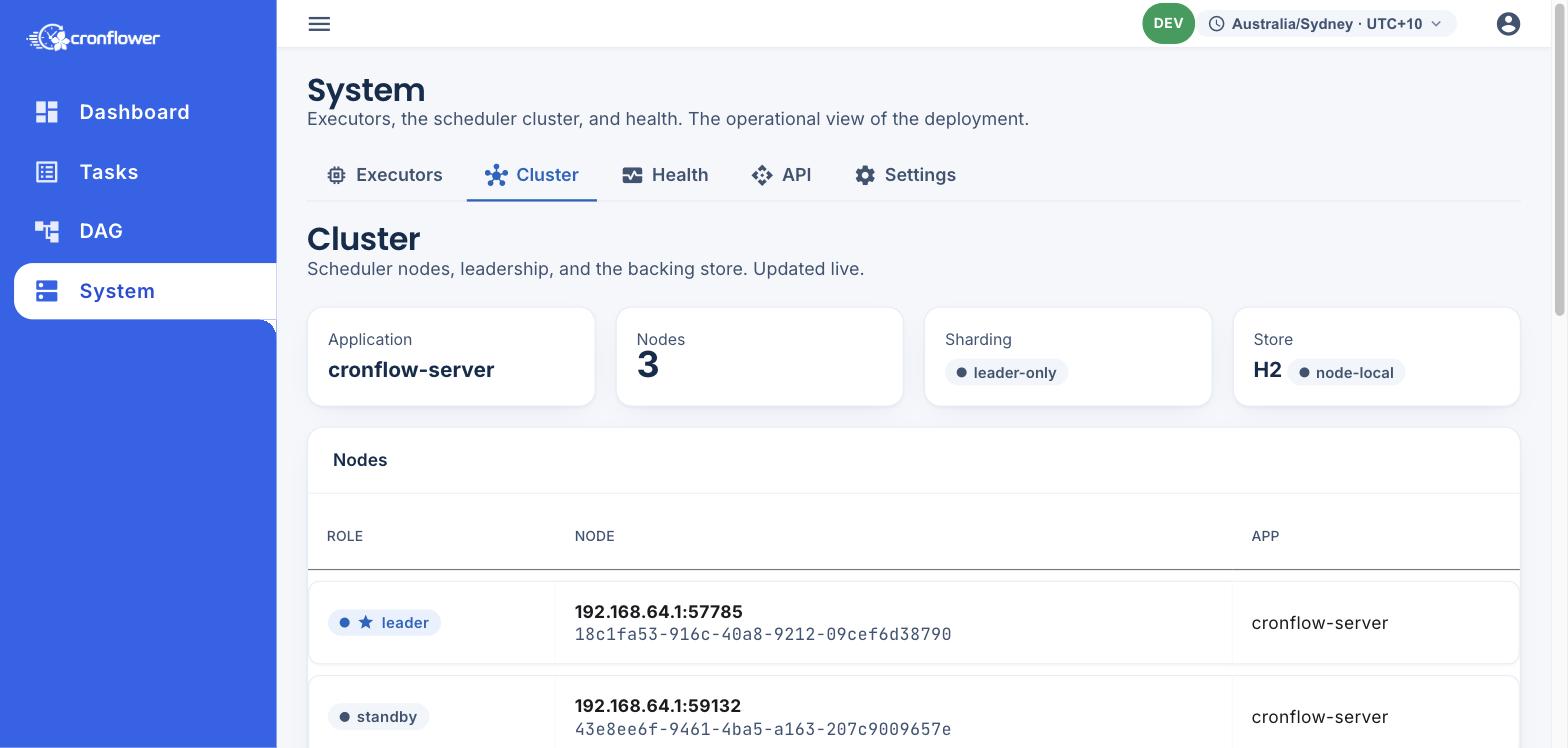Viewport: 1568px width, 748px height.
Task: Click the Health monitor icon
Action: [x=632, y=175]
